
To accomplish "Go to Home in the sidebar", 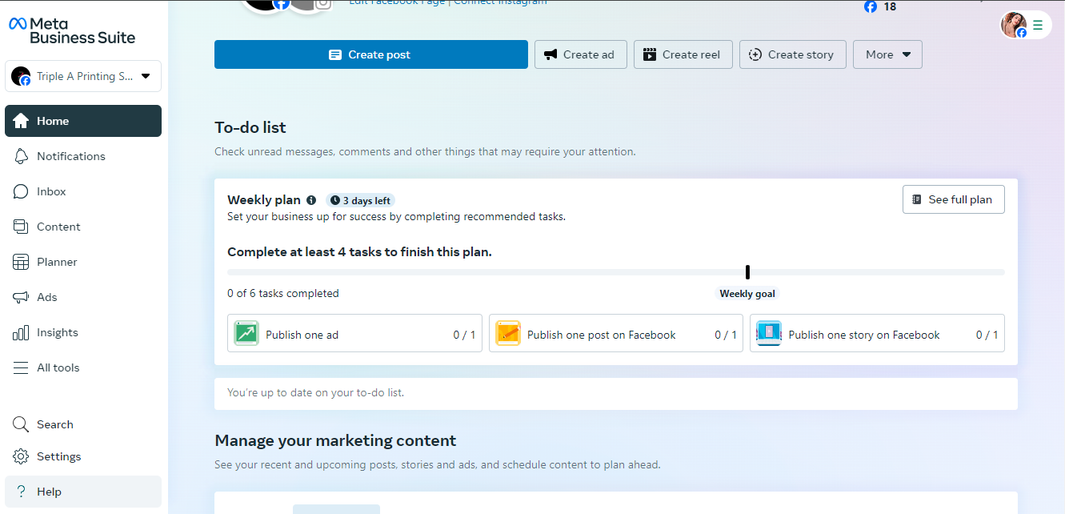I will pos(83,121).
